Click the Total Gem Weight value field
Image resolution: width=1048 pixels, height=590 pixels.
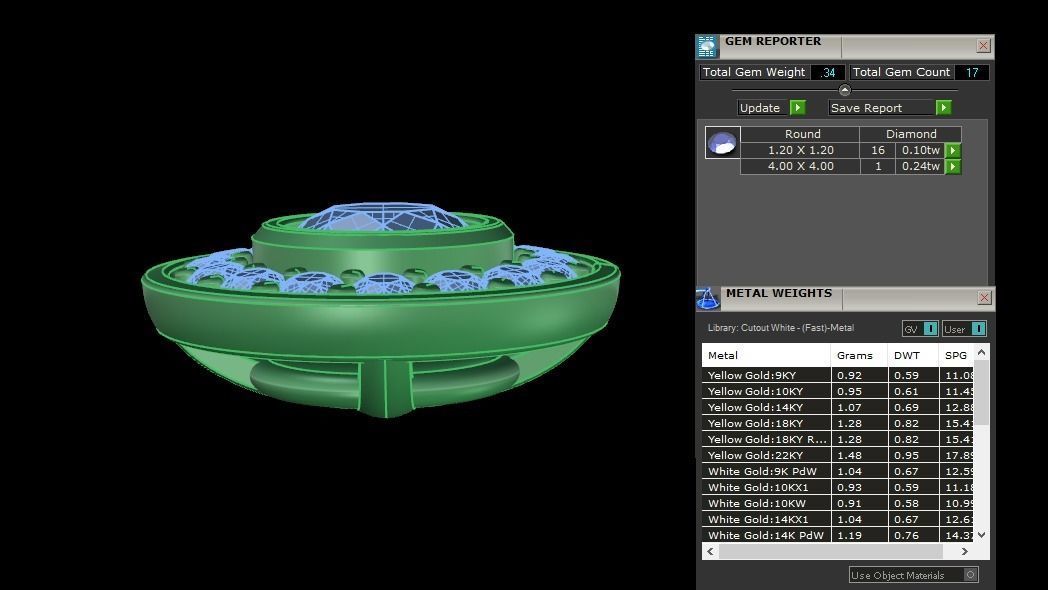(828, 72)
